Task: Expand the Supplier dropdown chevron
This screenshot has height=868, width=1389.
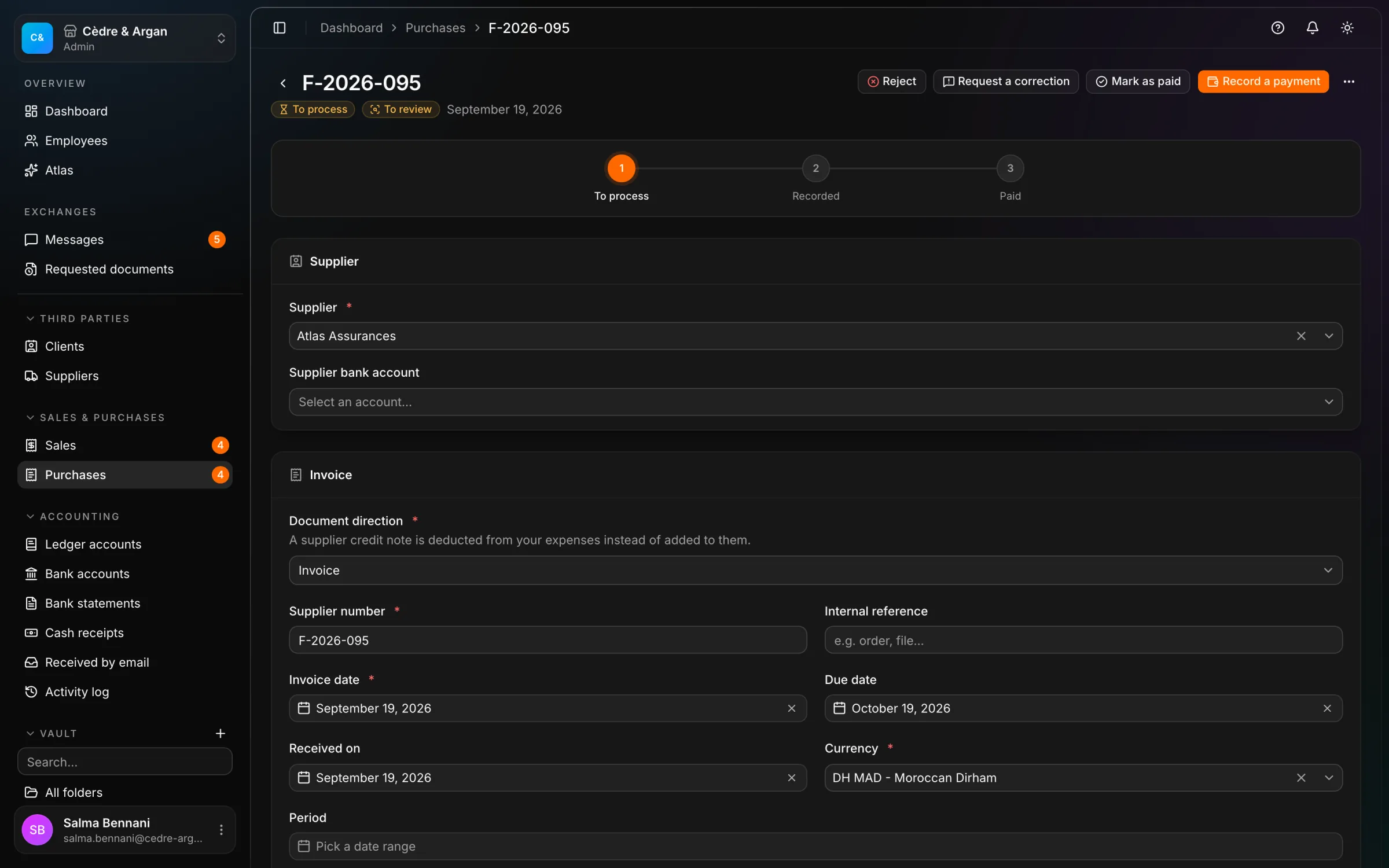Action: click(1329, 336)
